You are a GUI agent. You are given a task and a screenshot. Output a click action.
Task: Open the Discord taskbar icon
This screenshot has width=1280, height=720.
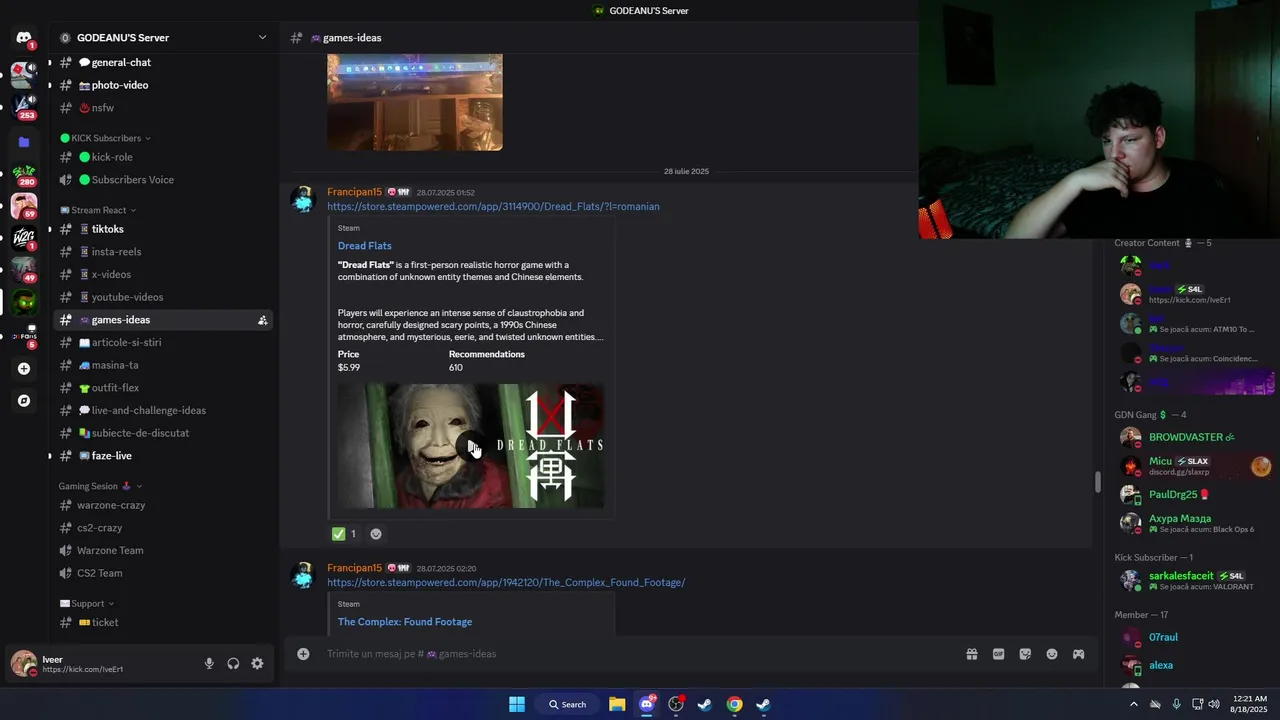pos(647,704)
